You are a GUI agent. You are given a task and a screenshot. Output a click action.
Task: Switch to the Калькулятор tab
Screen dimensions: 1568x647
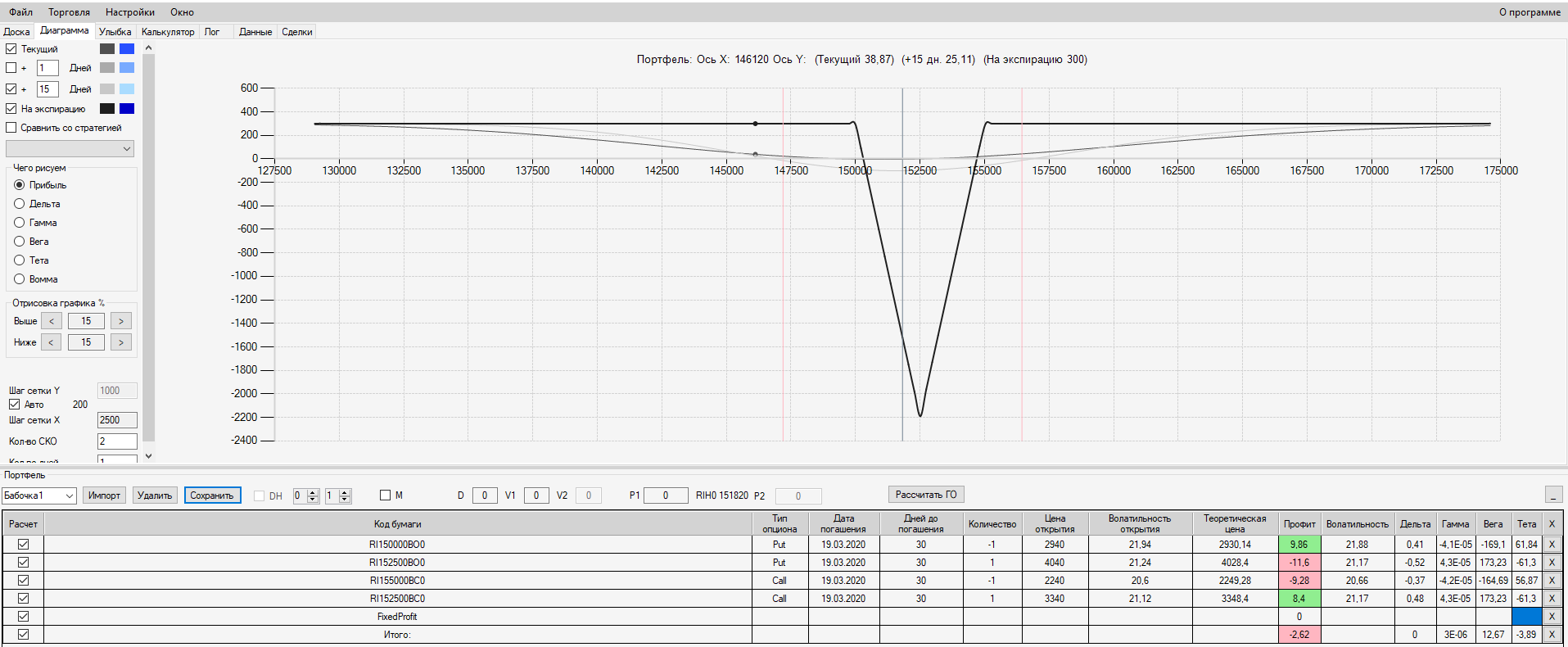point(168,32)
